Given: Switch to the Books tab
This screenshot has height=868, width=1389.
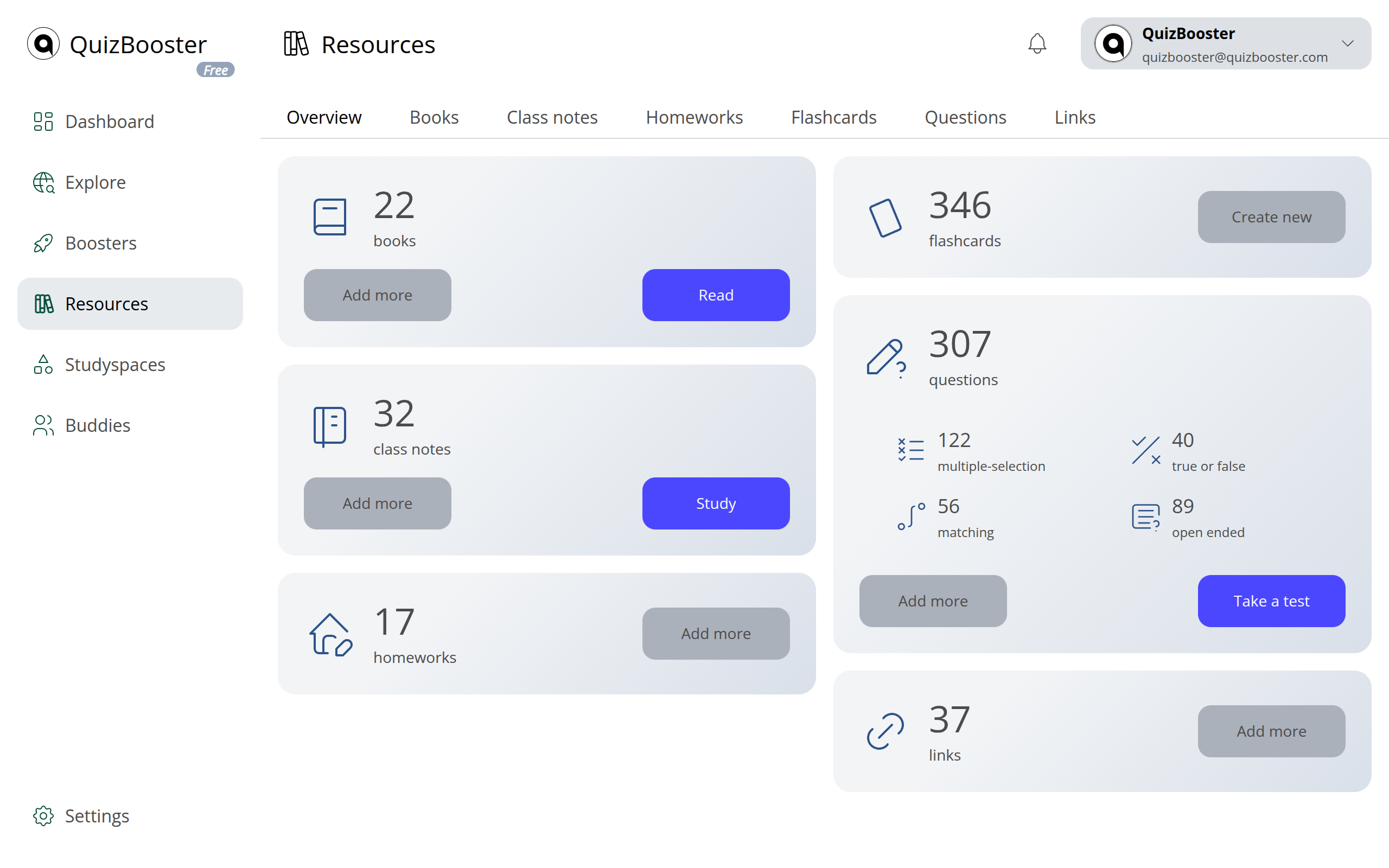Looking at the screenshot, I should [434, 117].
